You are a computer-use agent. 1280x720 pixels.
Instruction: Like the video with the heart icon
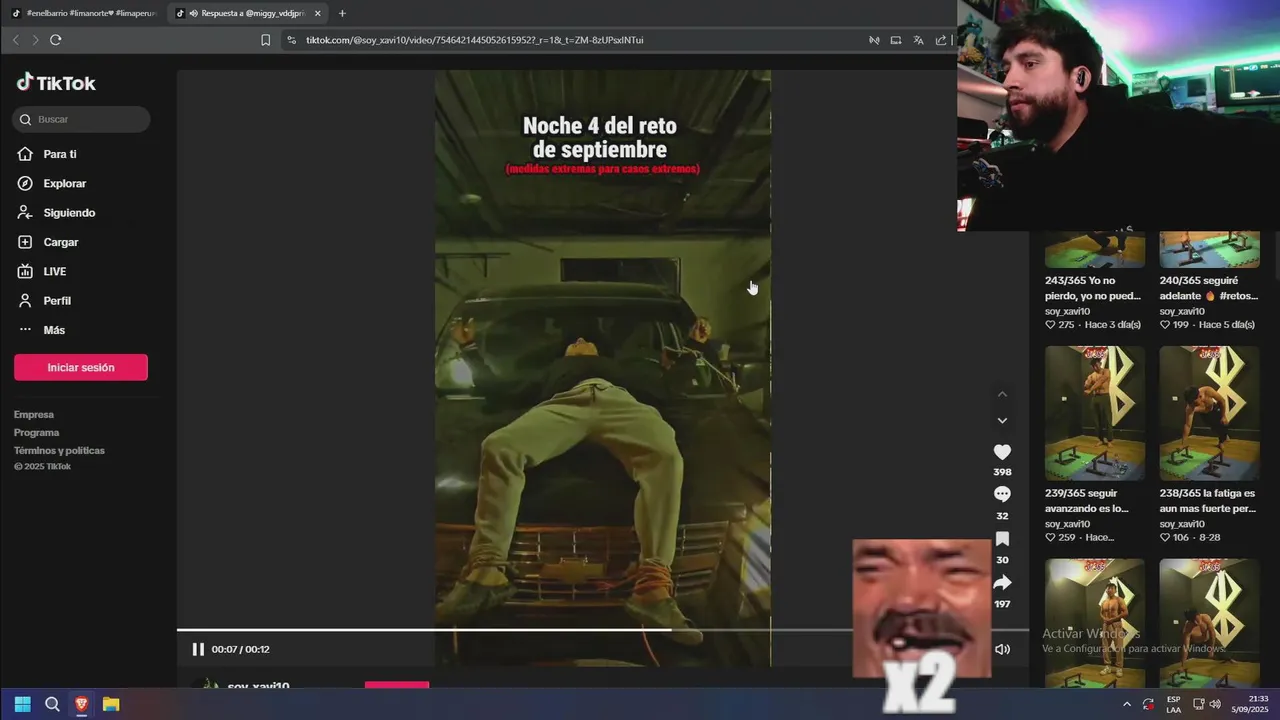click(x=1002, y=452)
